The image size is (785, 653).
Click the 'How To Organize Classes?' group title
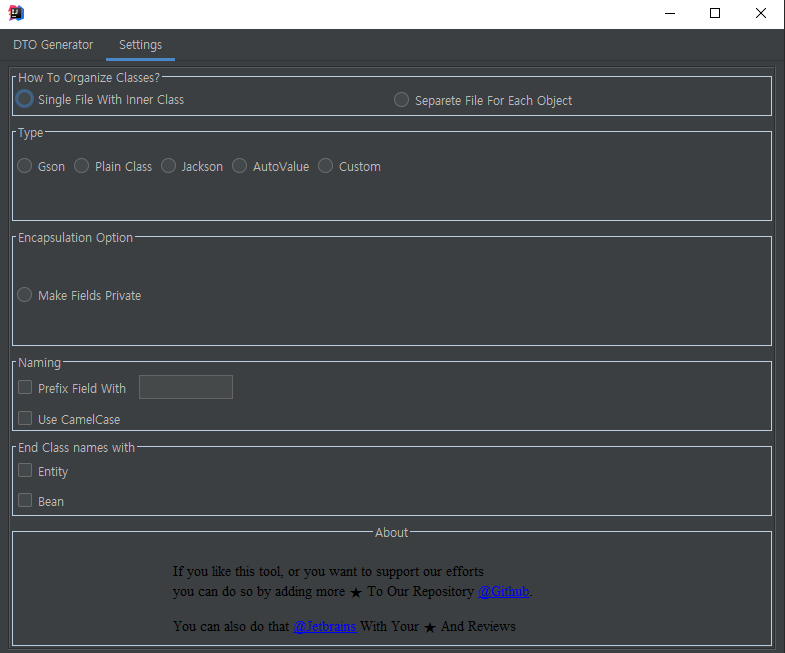[89, 78]
